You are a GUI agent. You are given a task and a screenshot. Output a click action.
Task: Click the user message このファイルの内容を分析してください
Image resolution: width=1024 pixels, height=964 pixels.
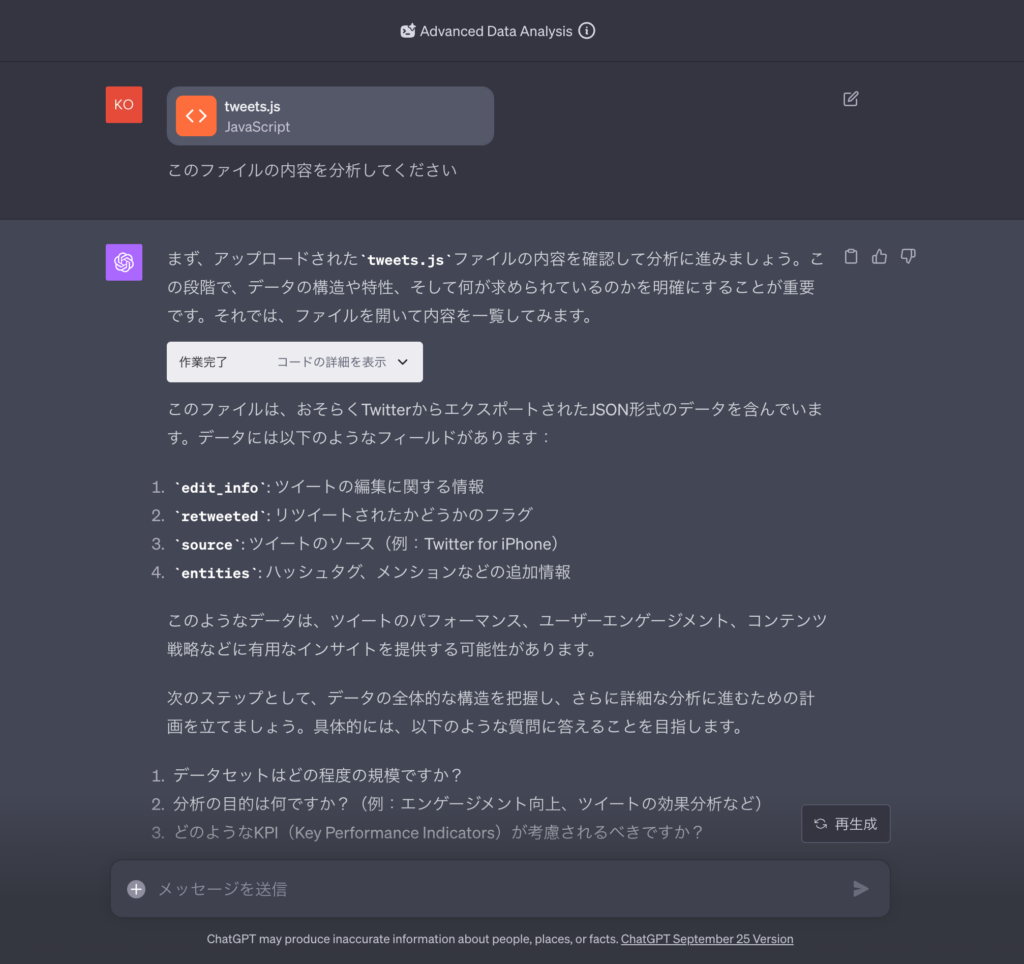312,170
